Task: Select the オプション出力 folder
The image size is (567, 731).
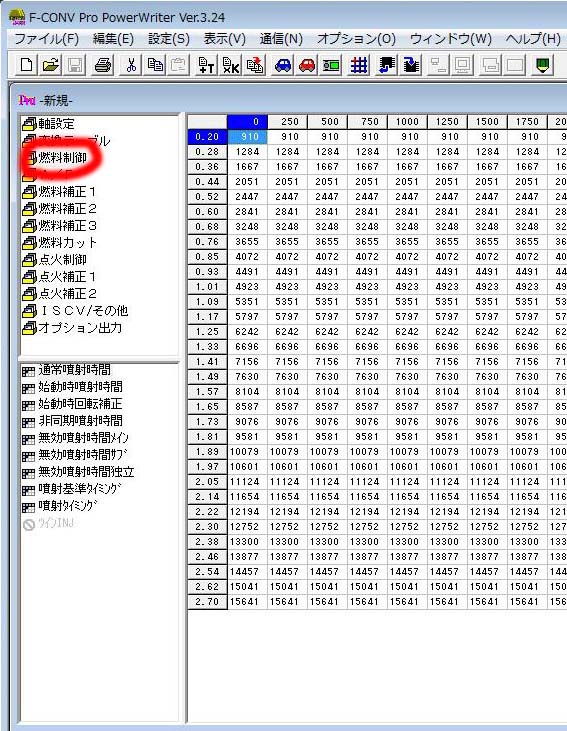Action: click(x=72, y=328)
